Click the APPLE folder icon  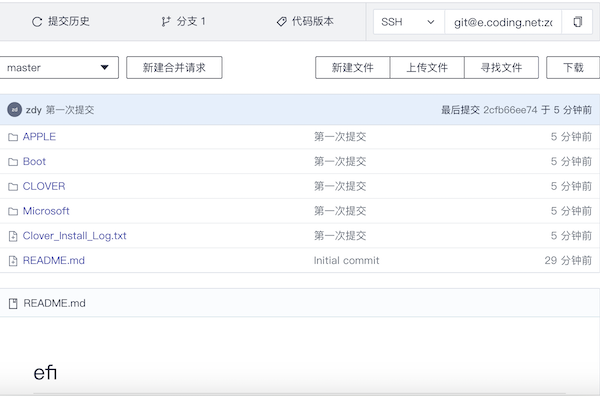coord(13,137)
